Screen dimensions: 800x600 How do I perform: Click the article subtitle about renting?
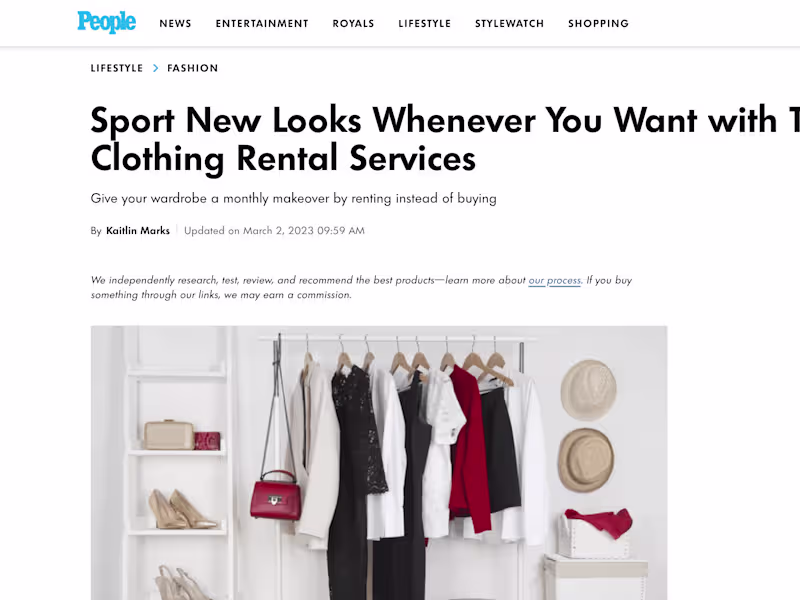point(293,198)
